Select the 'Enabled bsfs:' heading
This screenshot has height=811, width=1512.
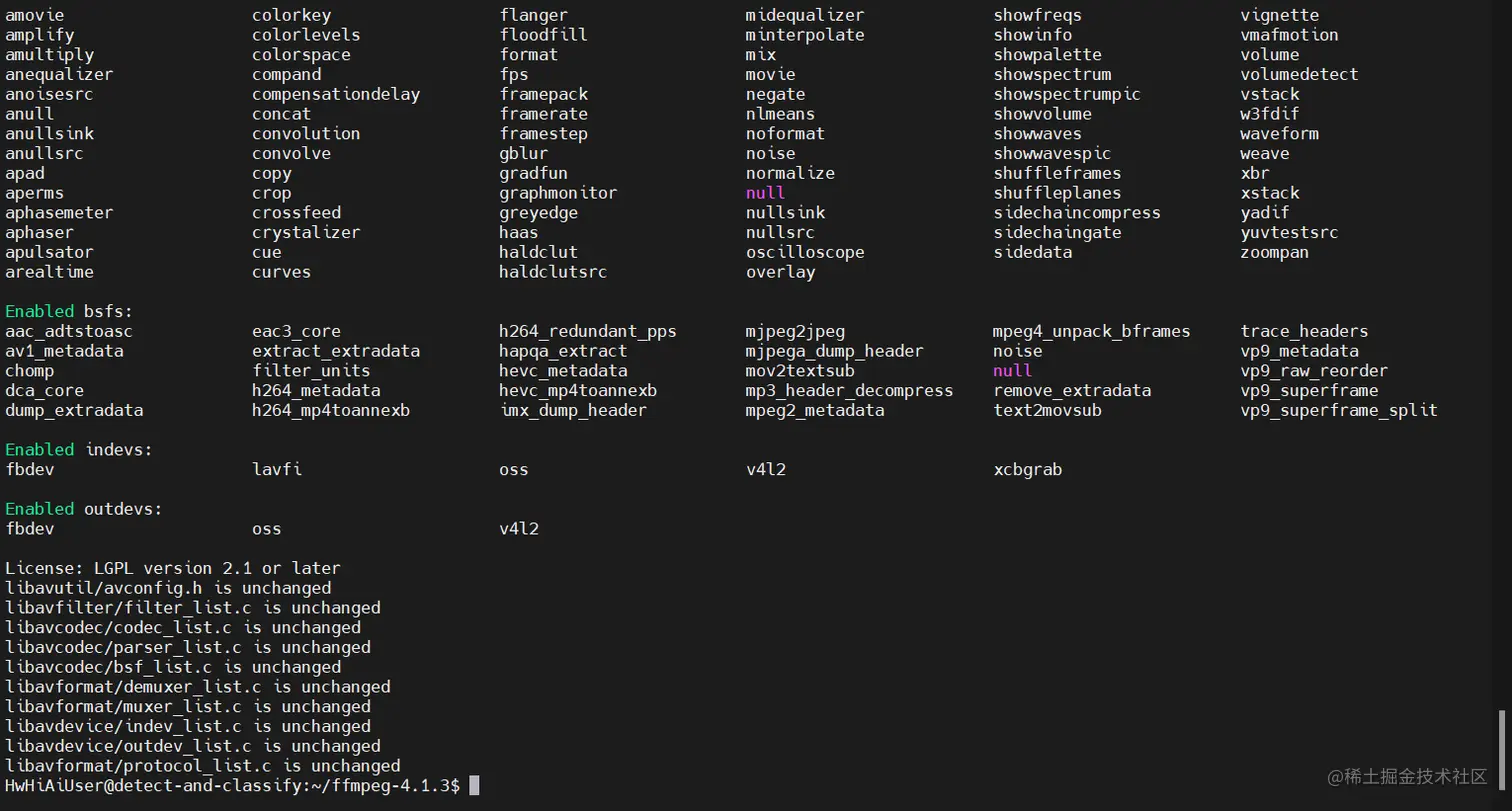pos(69,311)
